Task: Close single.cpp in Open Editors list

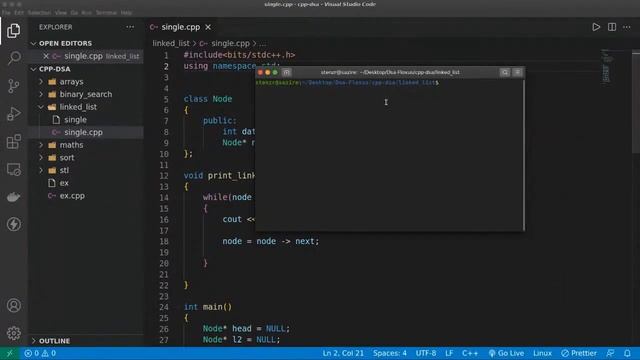Action: (46, 56)
